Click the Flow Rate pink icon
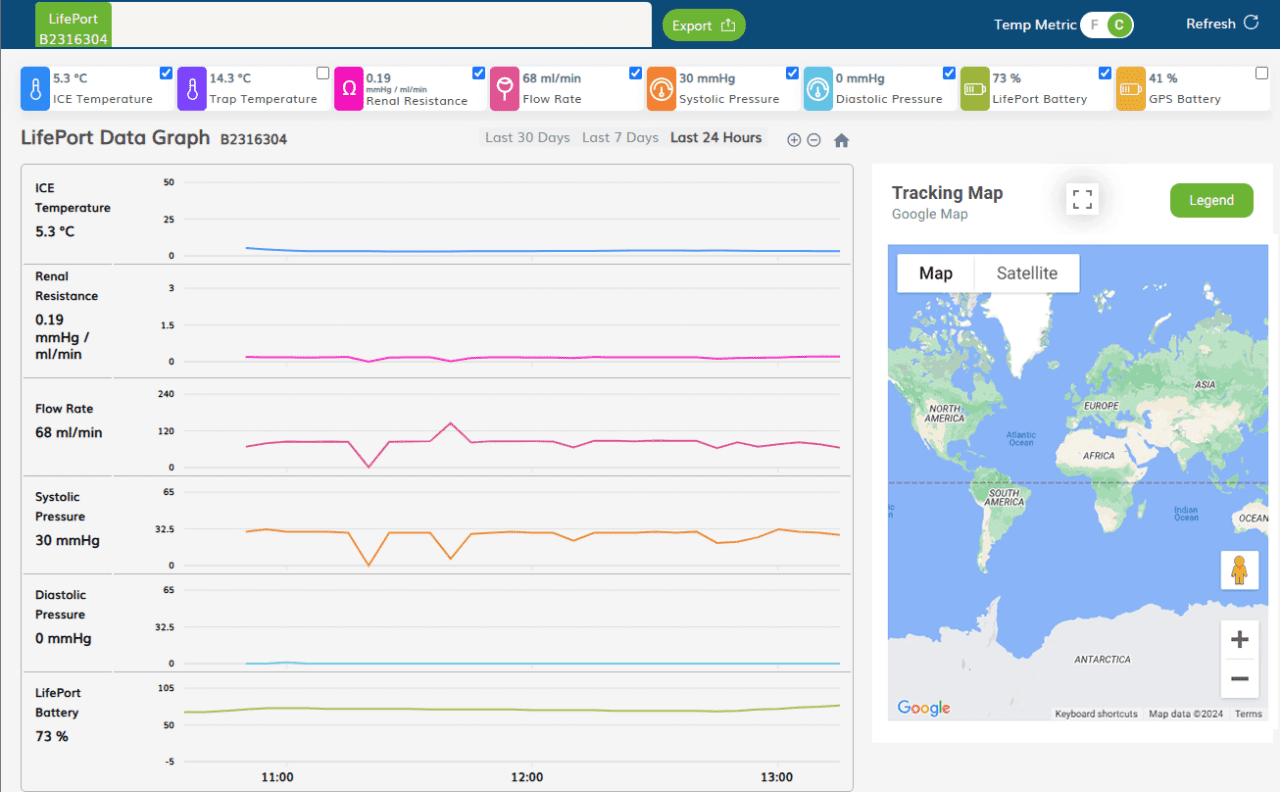The image size is (1280, 792). [x=505, y=89]
